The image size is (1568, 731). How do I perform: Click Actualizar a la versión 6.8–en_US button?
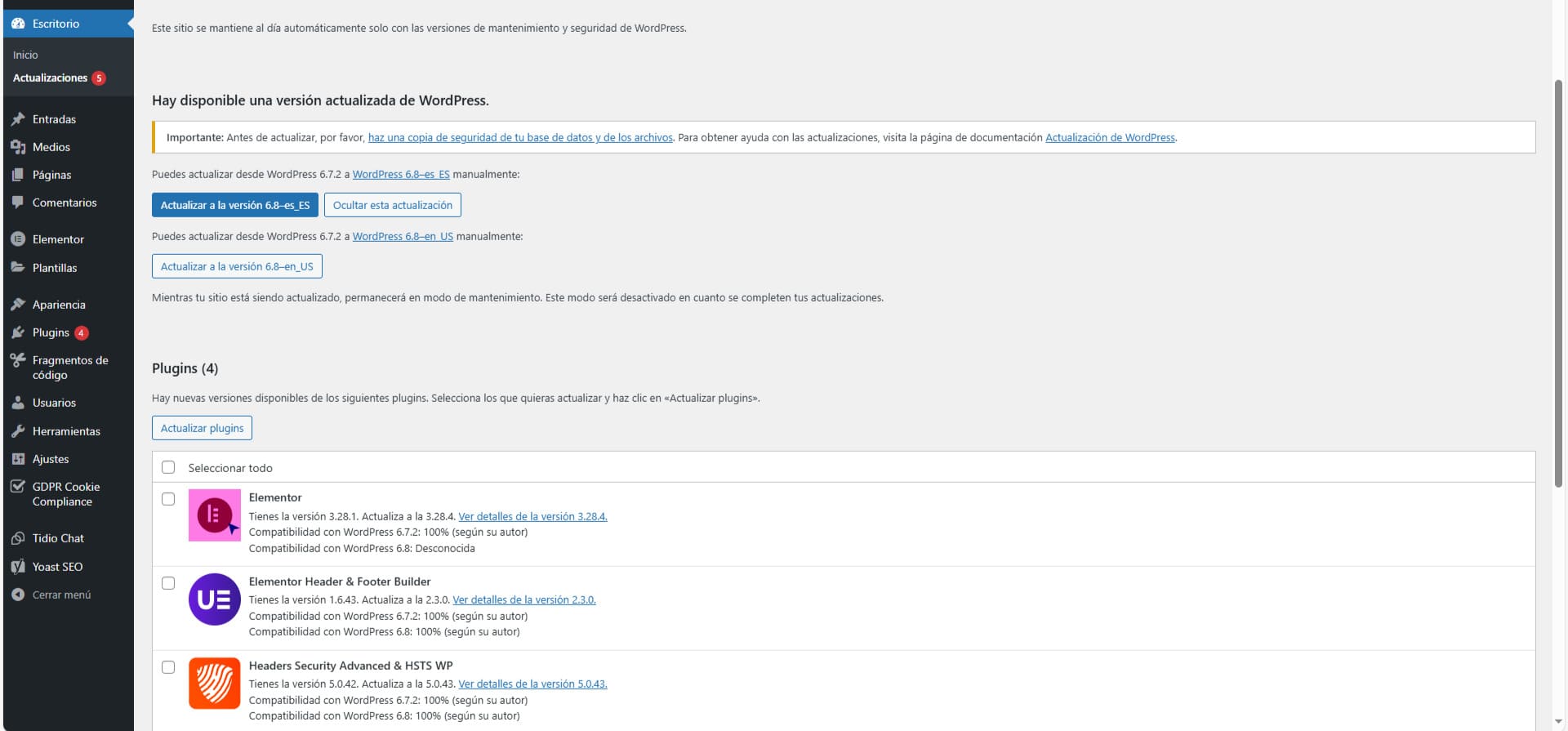237,266
